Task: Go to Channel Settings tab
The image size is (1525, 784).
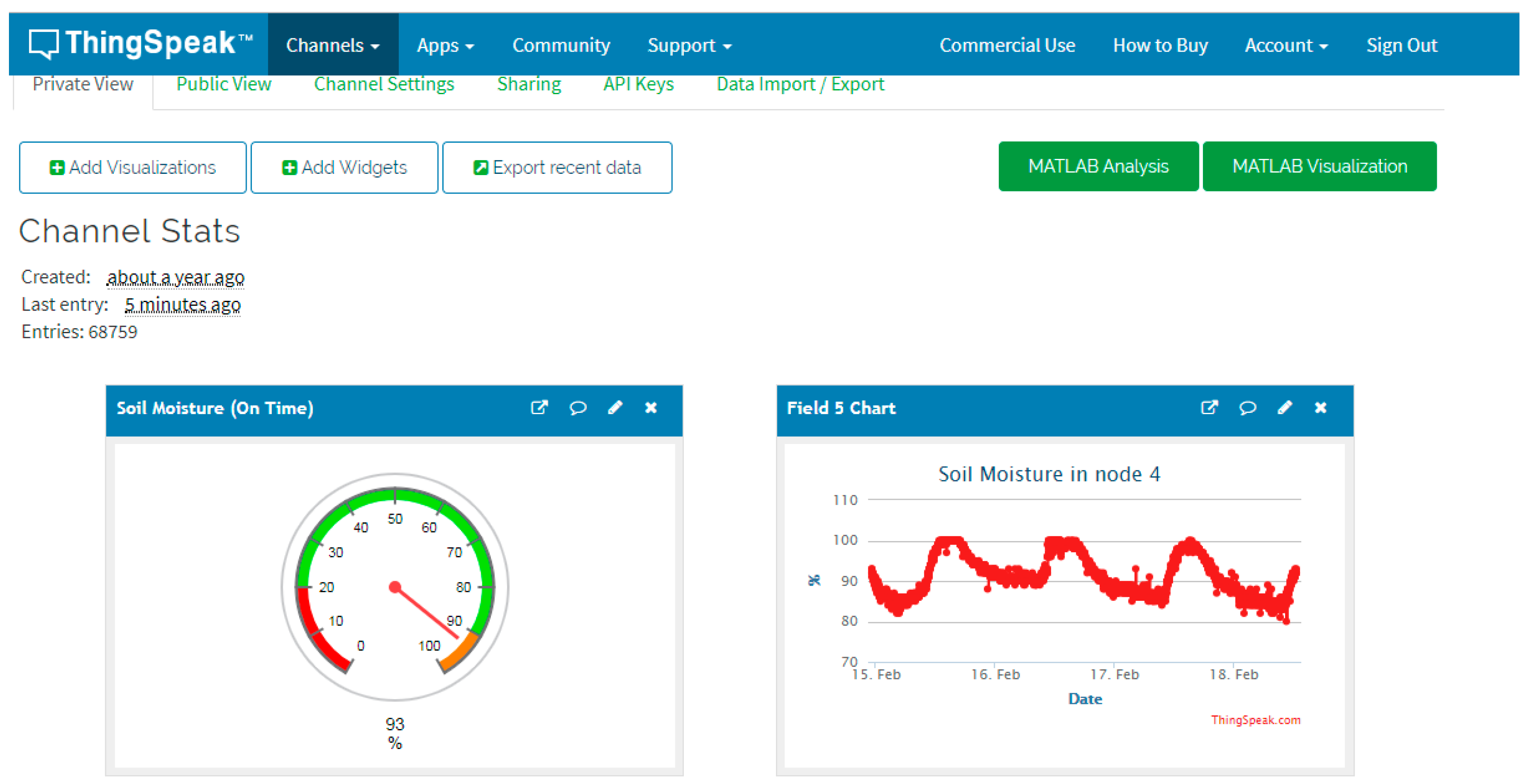Action: pyautogui.click(x=383, y=84)
